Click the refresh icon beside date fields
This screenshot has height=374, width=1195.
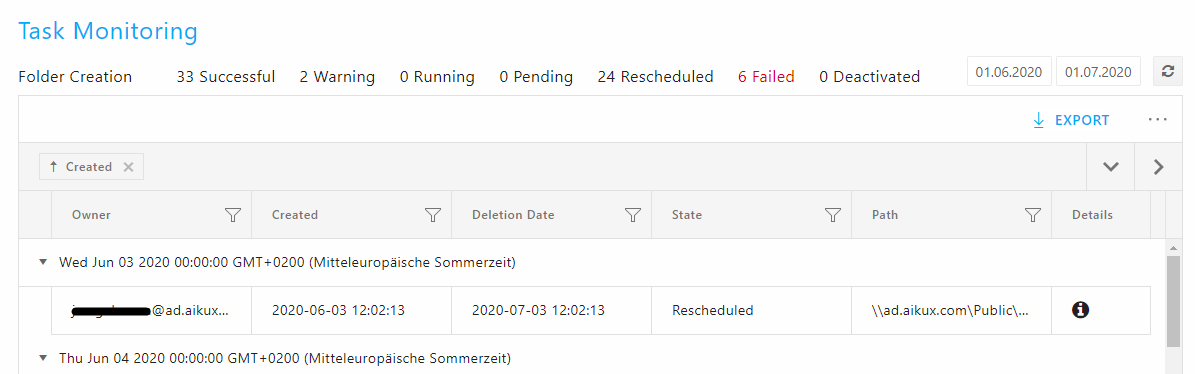coord(1166,72)
